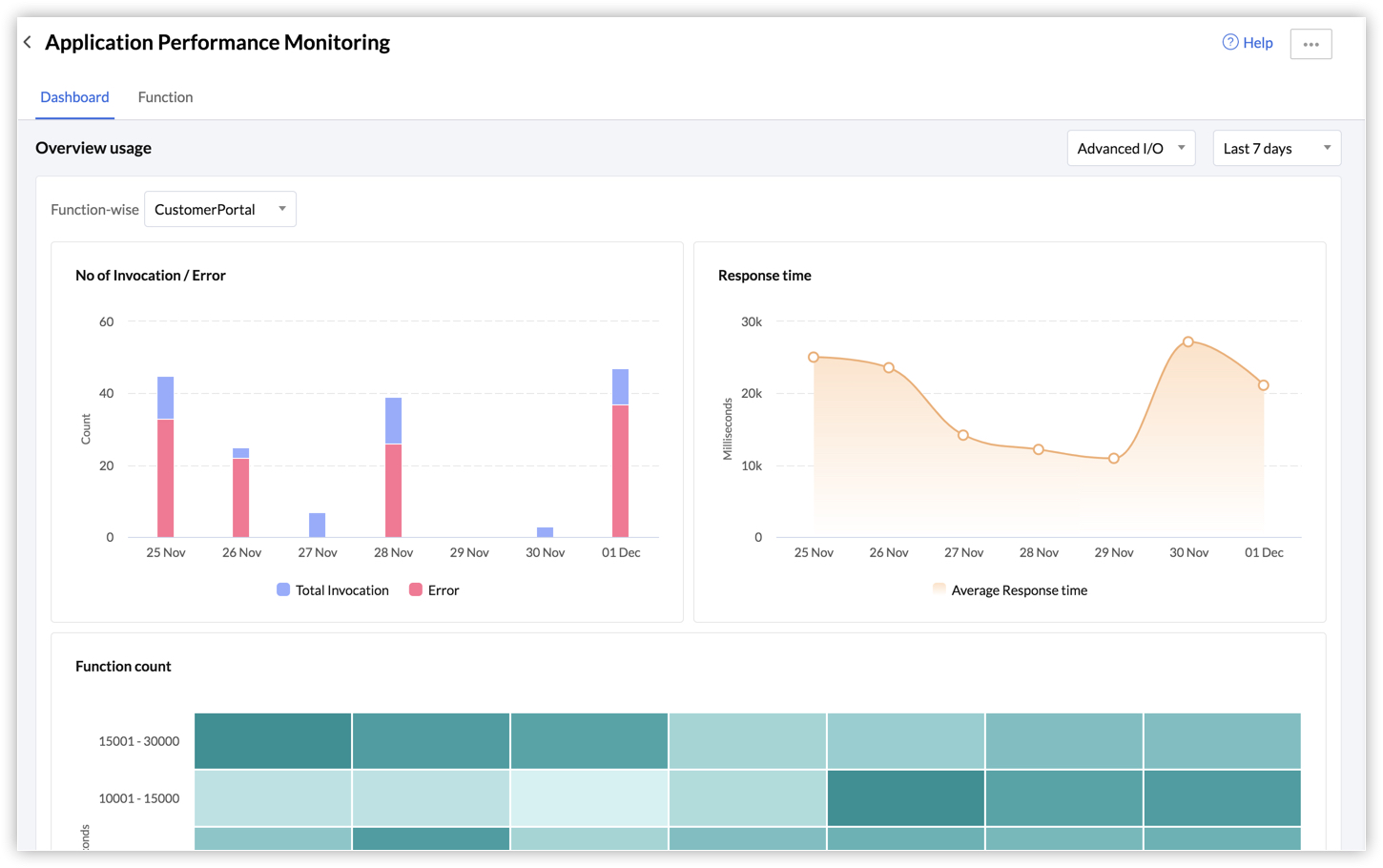Click the Help link text
This screenshot has height=868, width=1383.
(x=1258, y=42)
